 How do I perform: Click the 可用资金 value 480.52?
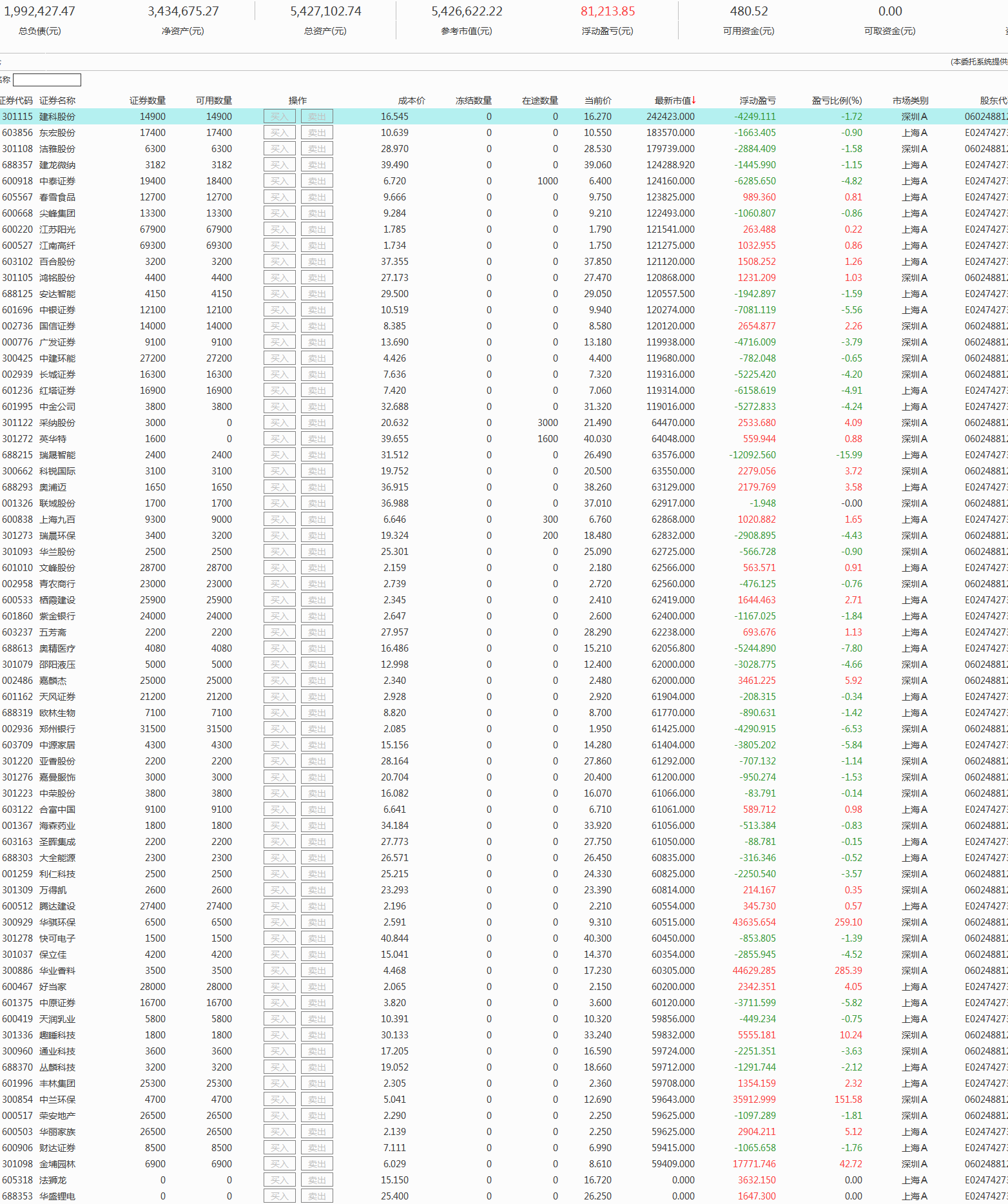coord(749,12)
